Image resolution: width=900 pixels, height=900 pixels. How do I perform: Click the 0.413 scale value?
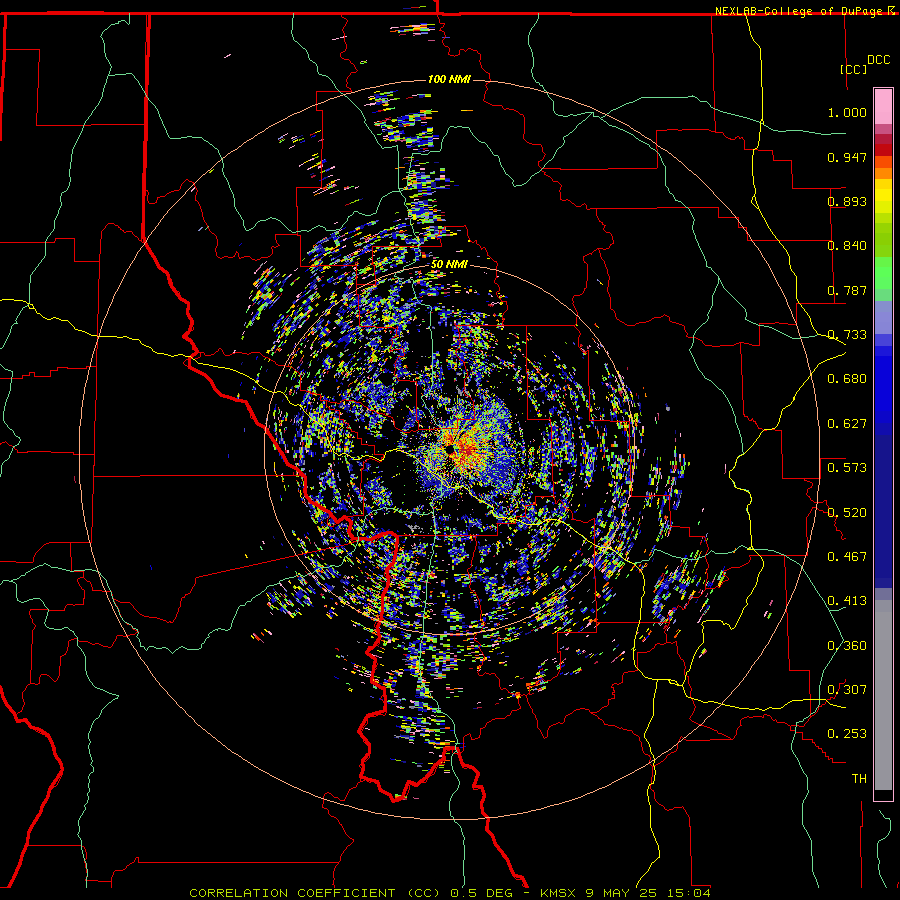pos(847,601)
